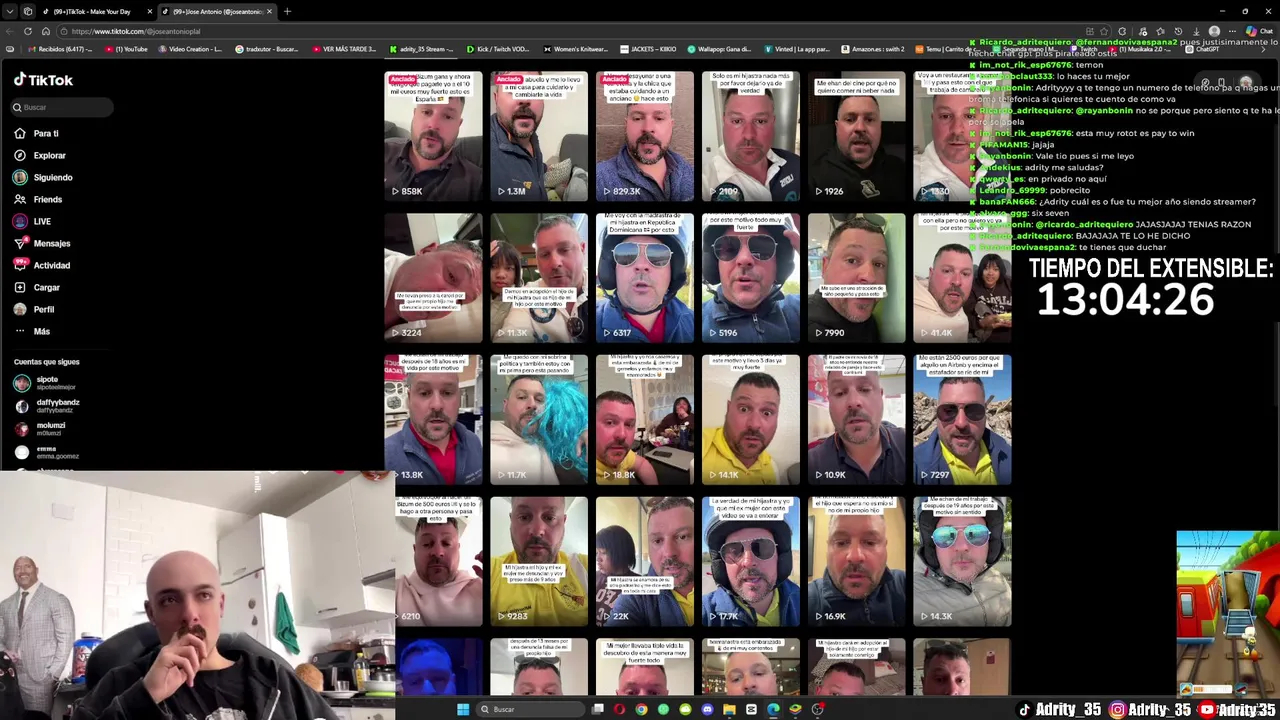Open the tradxutor Google search bookmark

[267, 49]
